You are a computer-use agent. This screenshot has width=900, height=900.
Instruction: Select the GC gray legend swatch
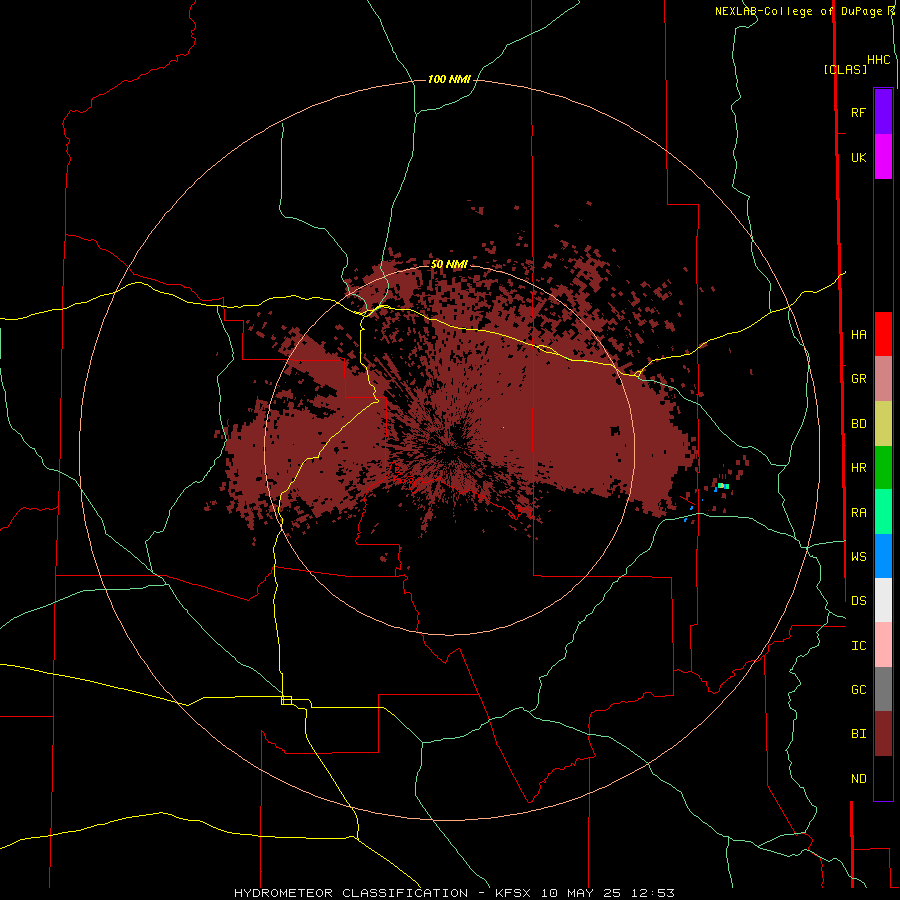(x=883, y=689)
